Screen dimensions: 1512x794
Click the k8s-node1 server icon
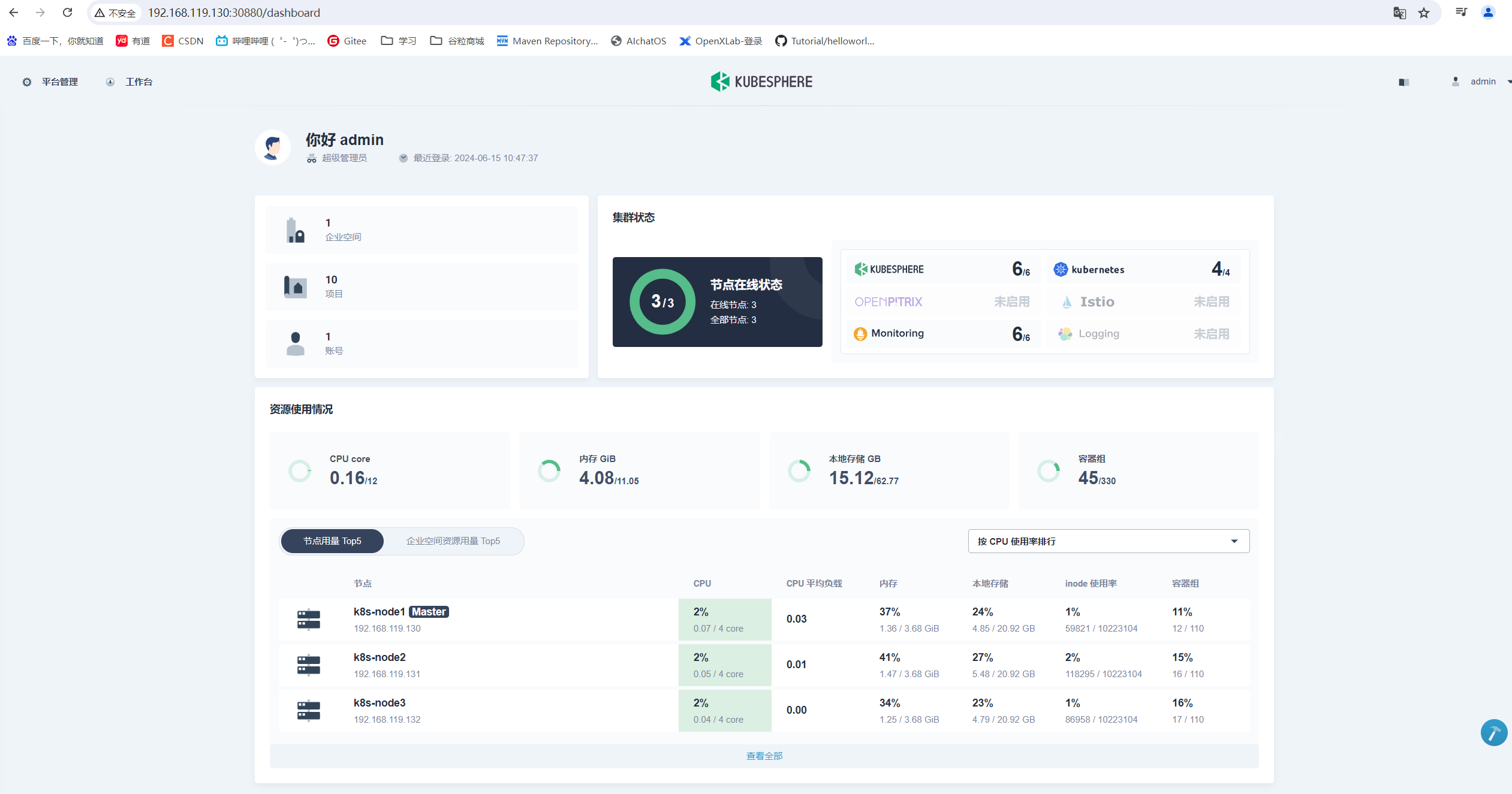pyautogui.click(x=309, y=619)
